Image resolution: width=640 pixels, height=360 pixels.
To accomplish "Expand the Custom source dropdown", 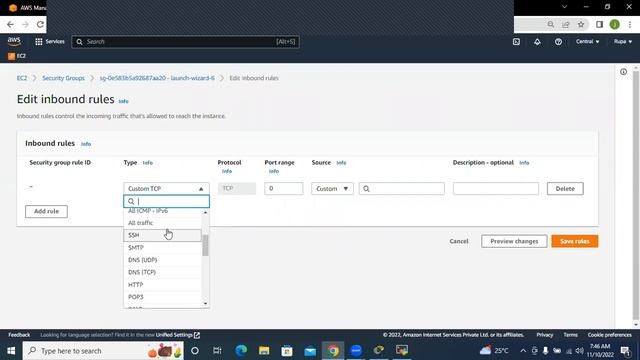I will click(332, 189).
